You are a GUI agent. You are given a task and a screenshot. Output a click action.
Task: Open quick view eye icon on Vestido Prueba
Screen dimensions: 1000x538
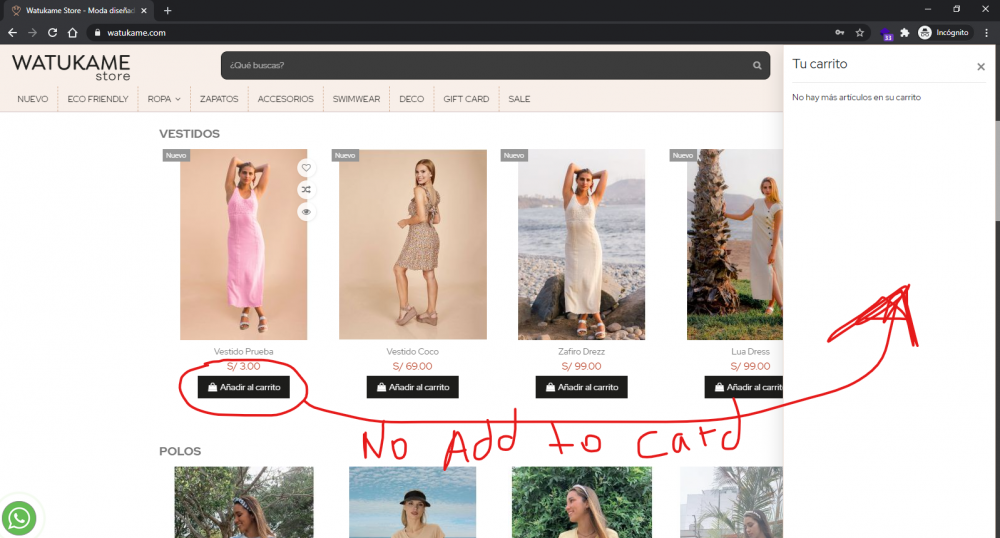pos(306,212)
